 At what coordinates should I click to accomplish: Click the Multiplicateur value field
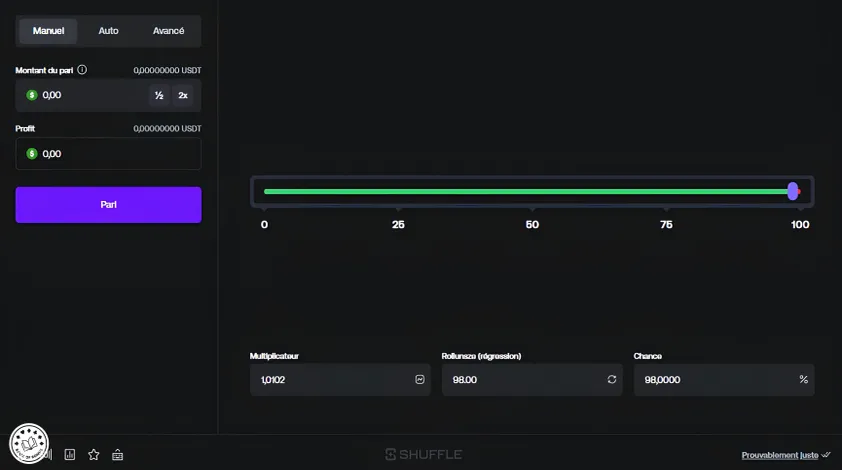(x=340, y=380)
